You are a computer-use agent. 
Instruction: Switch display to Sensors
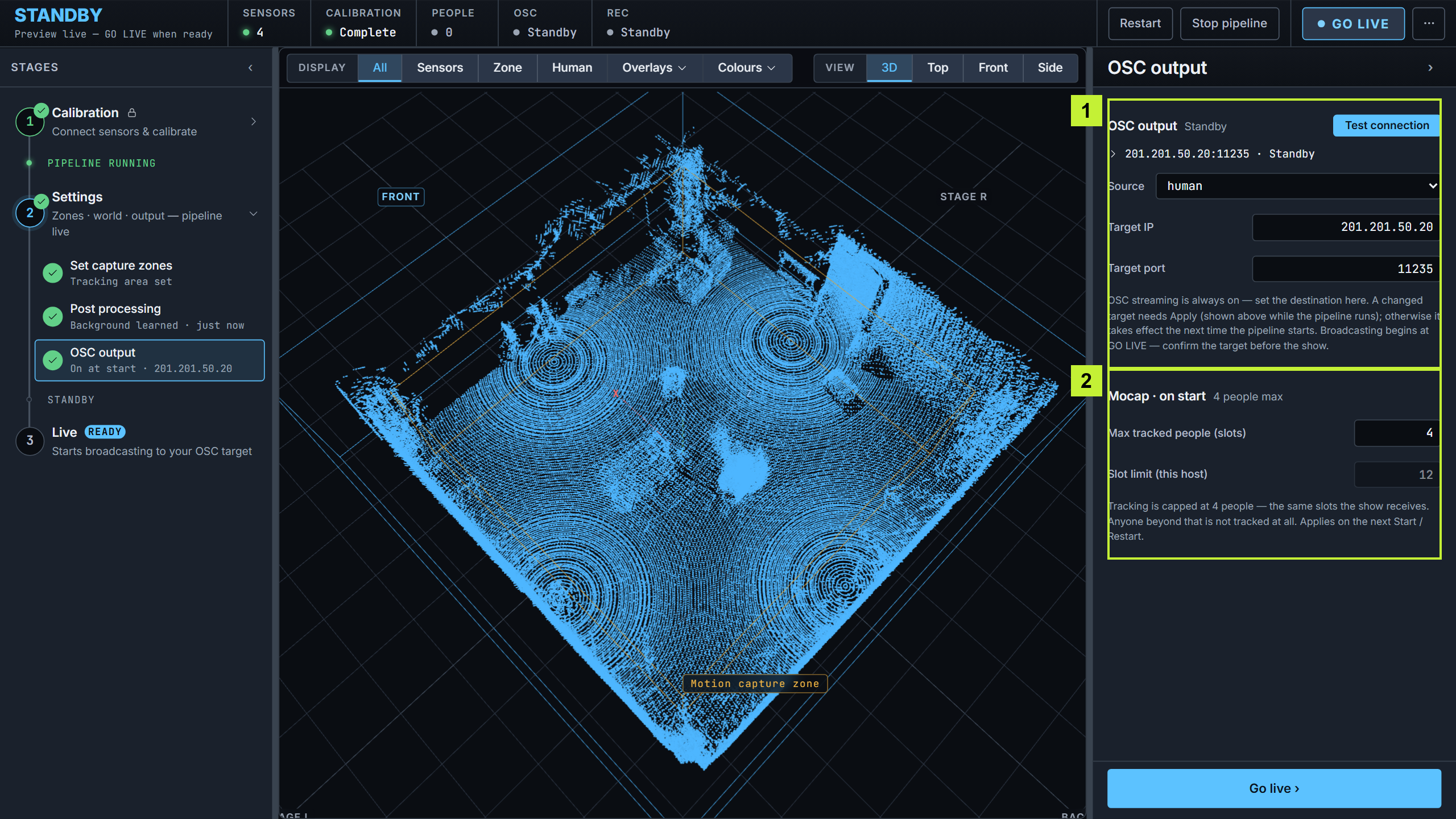point(440,68)
